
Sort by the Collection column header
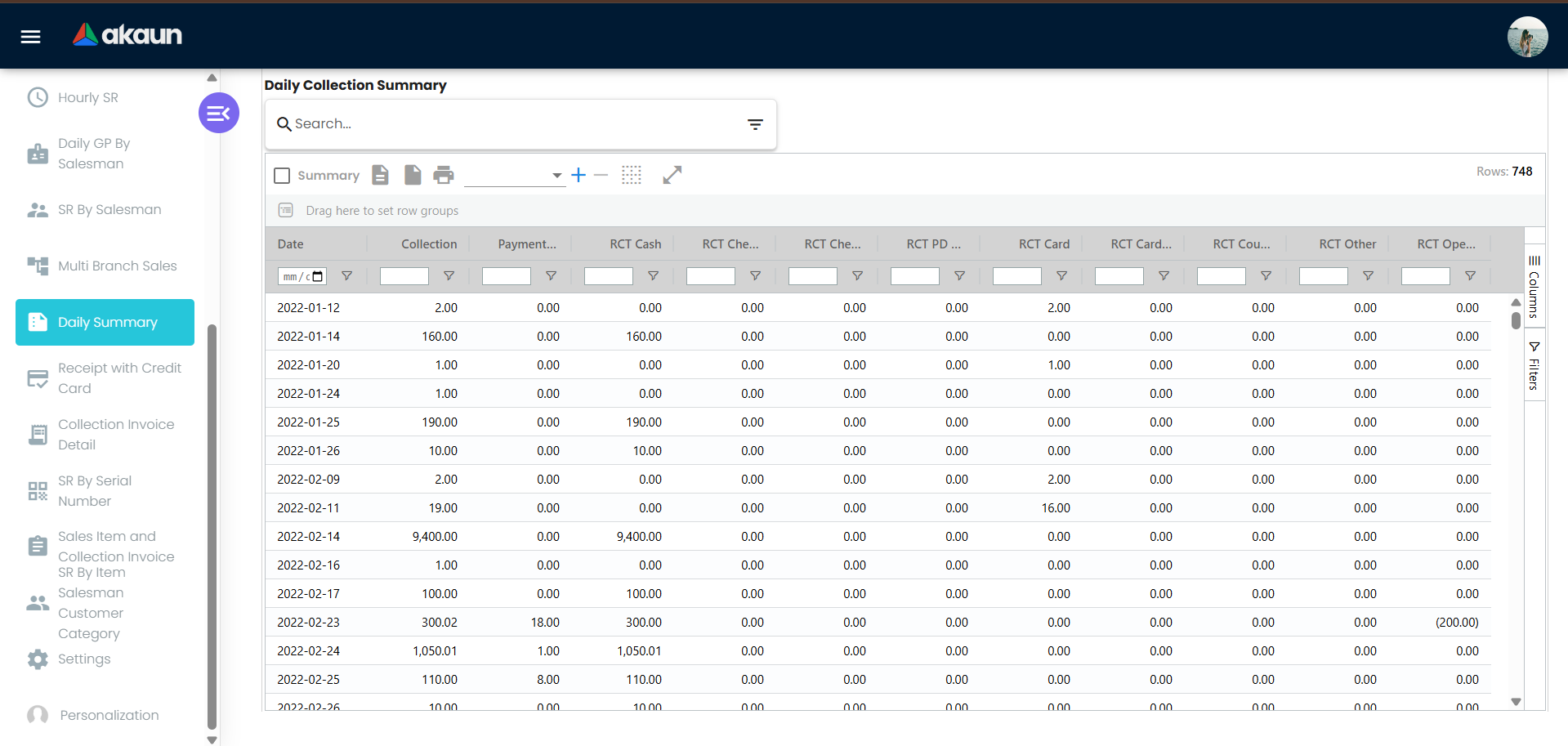coord(429,244)
